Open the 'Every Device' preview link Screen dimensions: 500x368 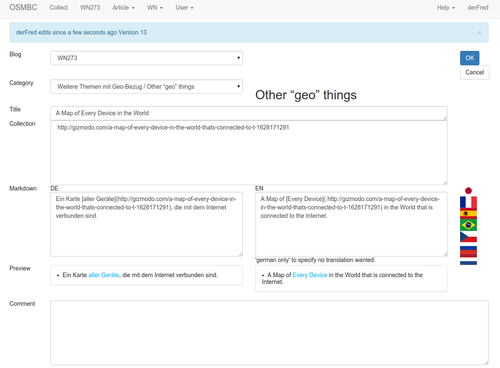[x=310, y=275]
